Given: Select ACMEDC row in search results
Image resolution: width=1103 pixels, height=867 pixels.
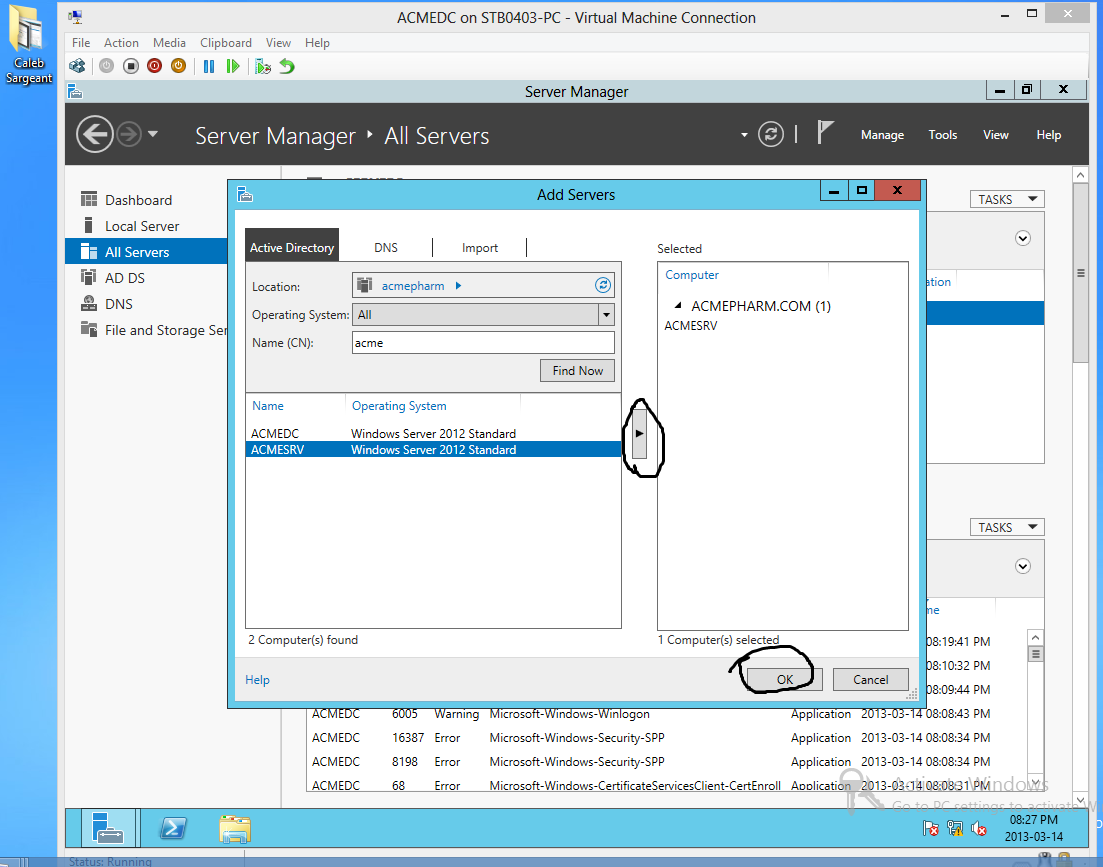Looking at the screenshot, I should [x=433, y=433].
